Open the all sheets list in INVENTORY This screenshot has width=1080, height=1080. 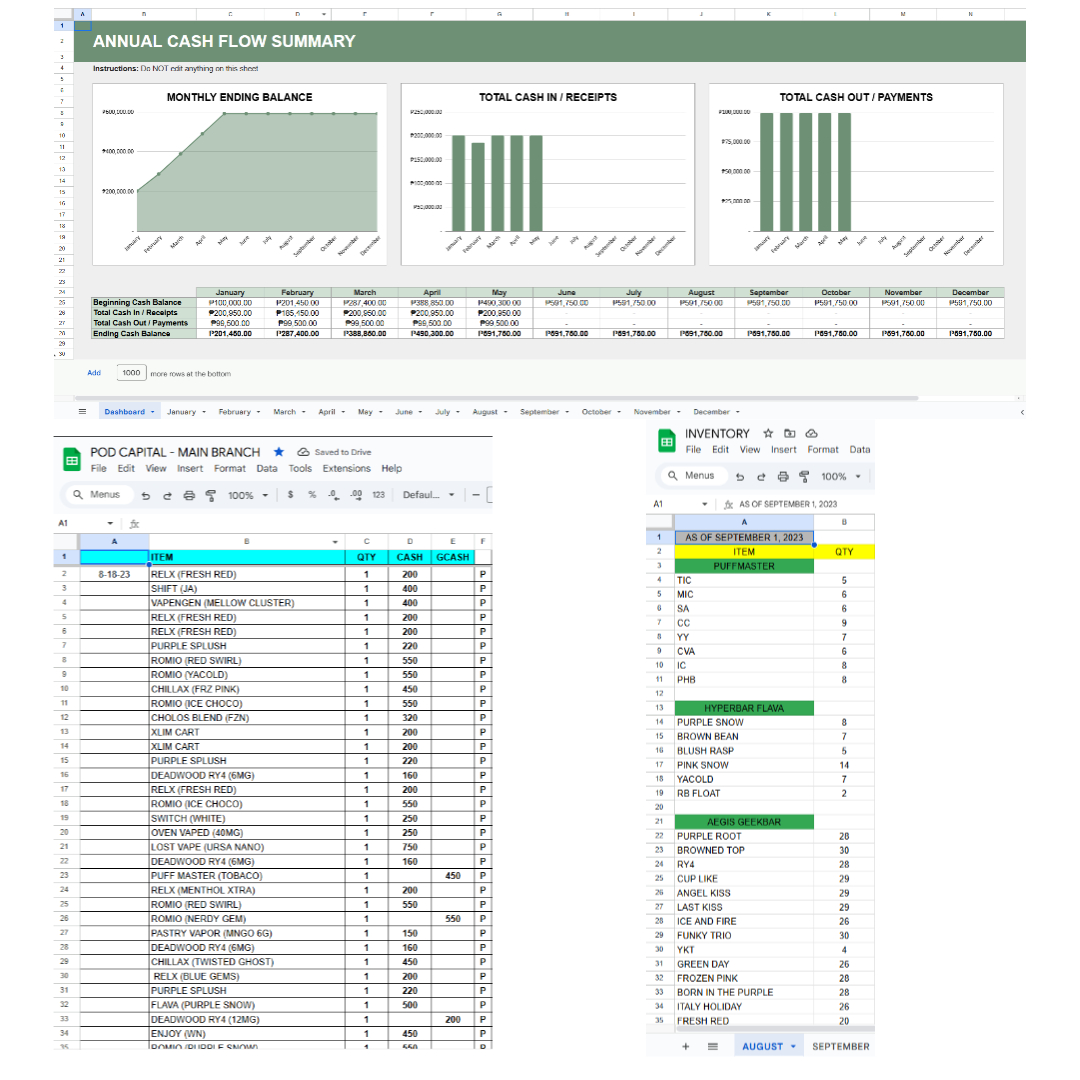click(x=713, y=1046)
